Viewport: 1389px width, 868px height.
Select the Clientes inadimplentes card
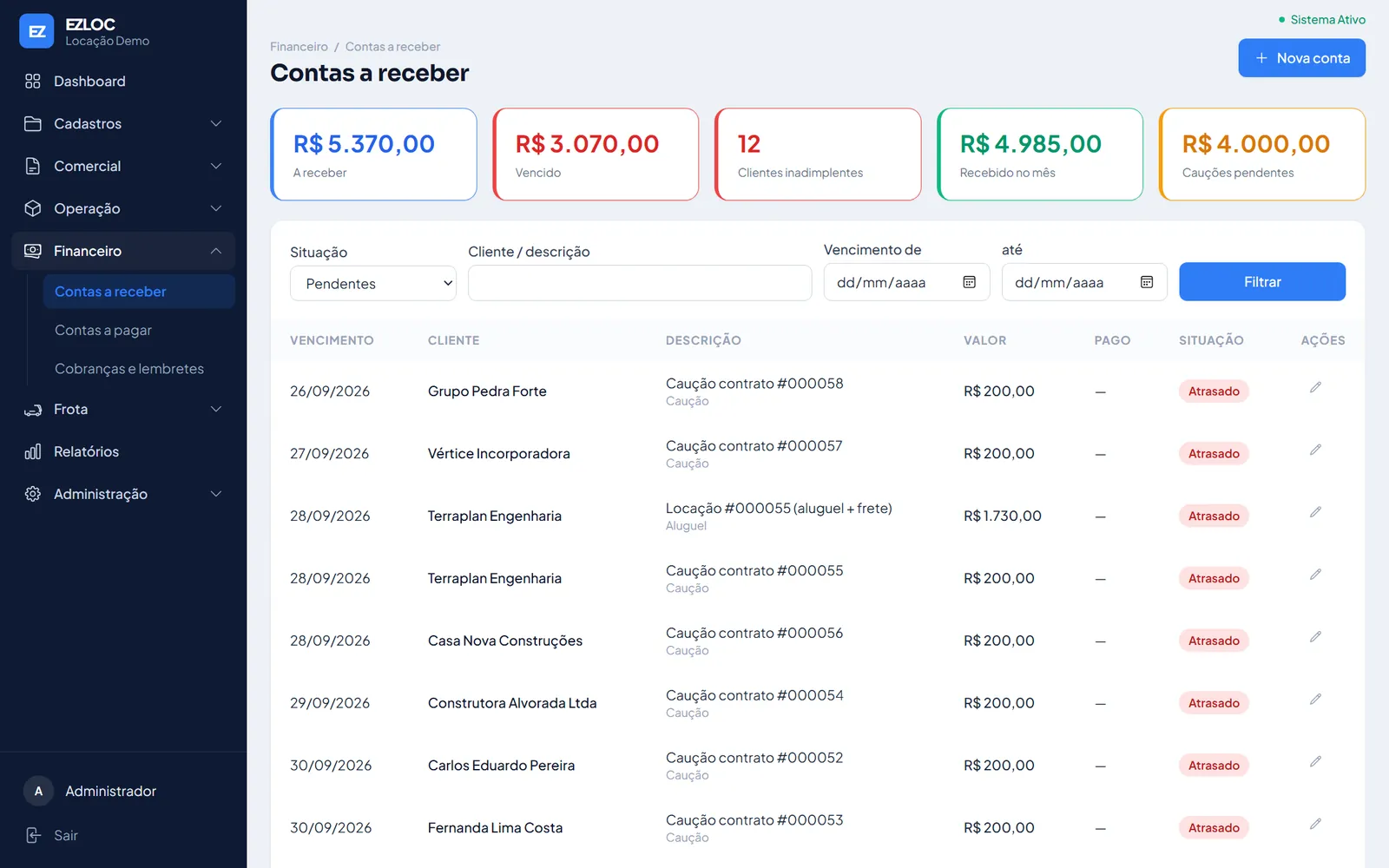(x=818, y=155)
